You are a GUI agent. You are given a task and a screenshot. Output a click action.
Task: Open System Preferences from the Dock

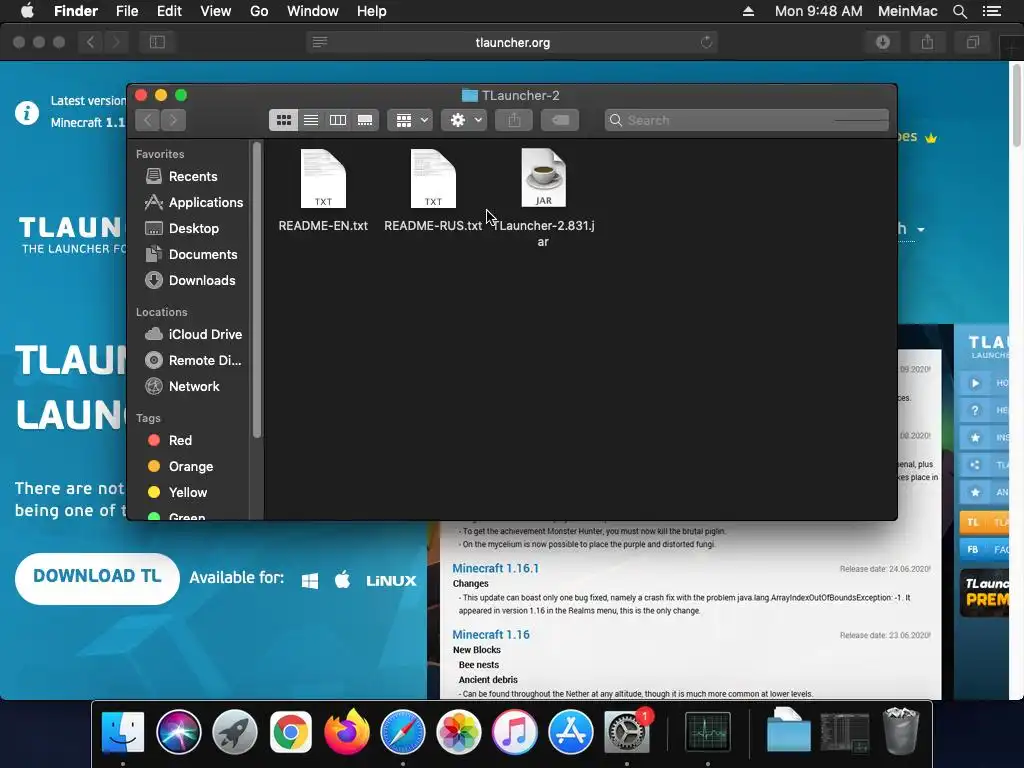coord(627,731)
